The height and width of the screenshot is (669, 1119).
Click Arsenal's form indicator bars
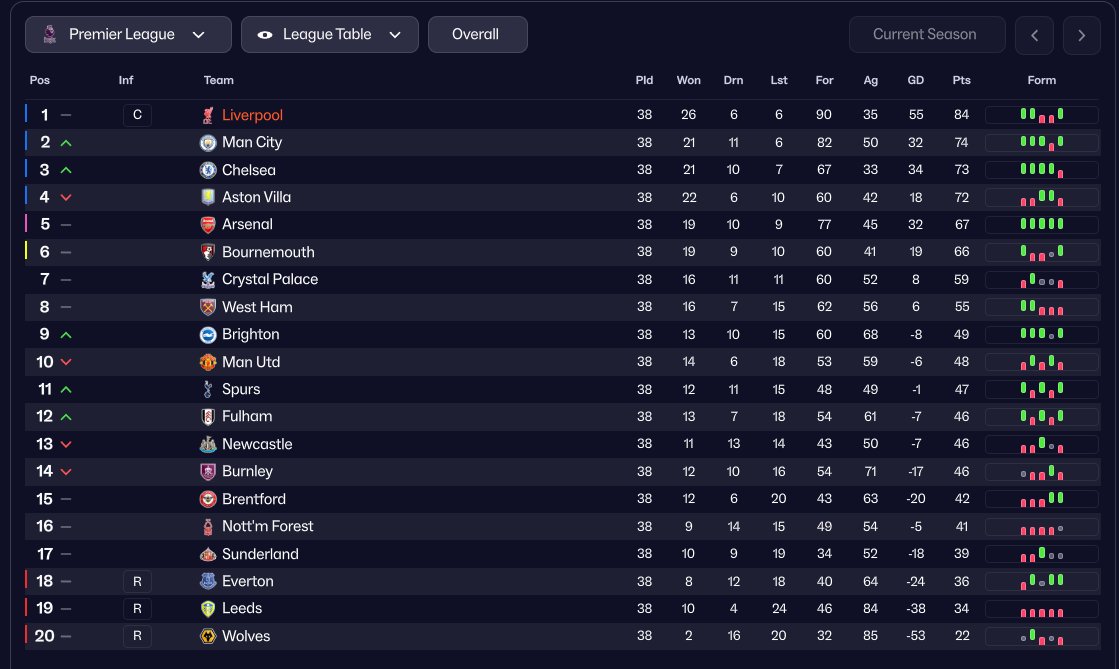(1041, 225)
